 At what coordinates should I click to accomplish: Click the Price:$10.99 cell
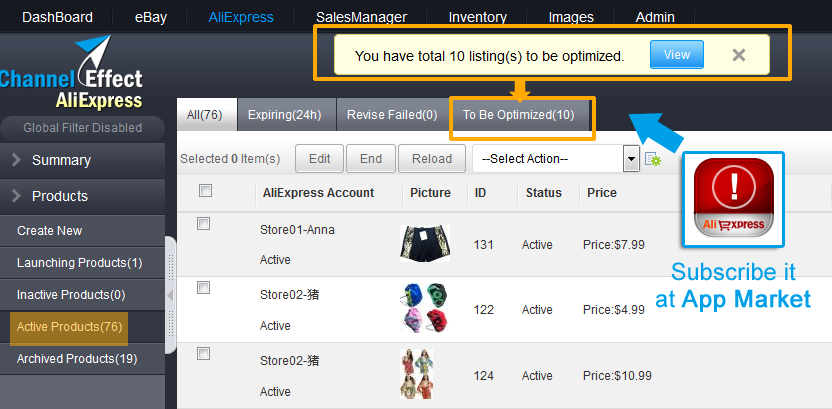click(x=617, y=376)
